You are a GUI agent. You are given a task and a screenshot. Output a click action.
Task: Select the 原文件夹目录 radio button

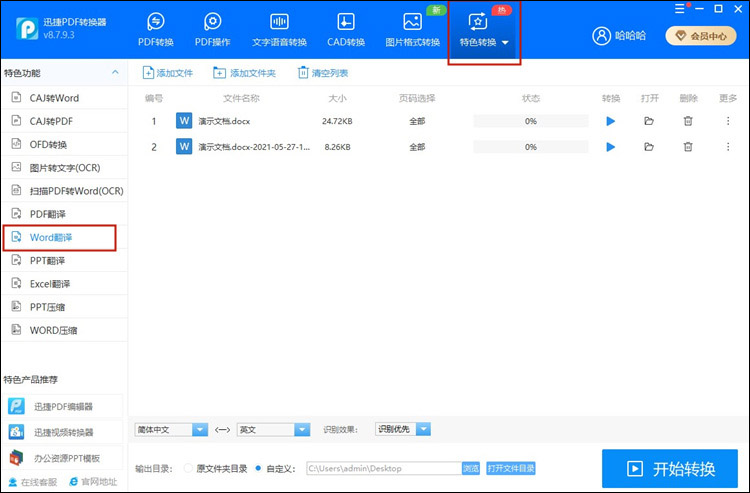coord(188,468)
